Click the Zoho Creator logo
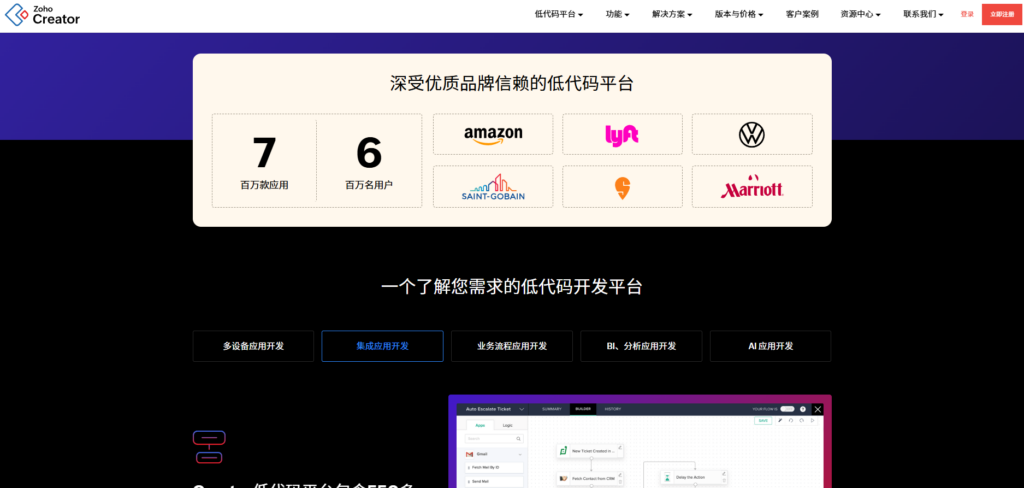 coord(42,14)
